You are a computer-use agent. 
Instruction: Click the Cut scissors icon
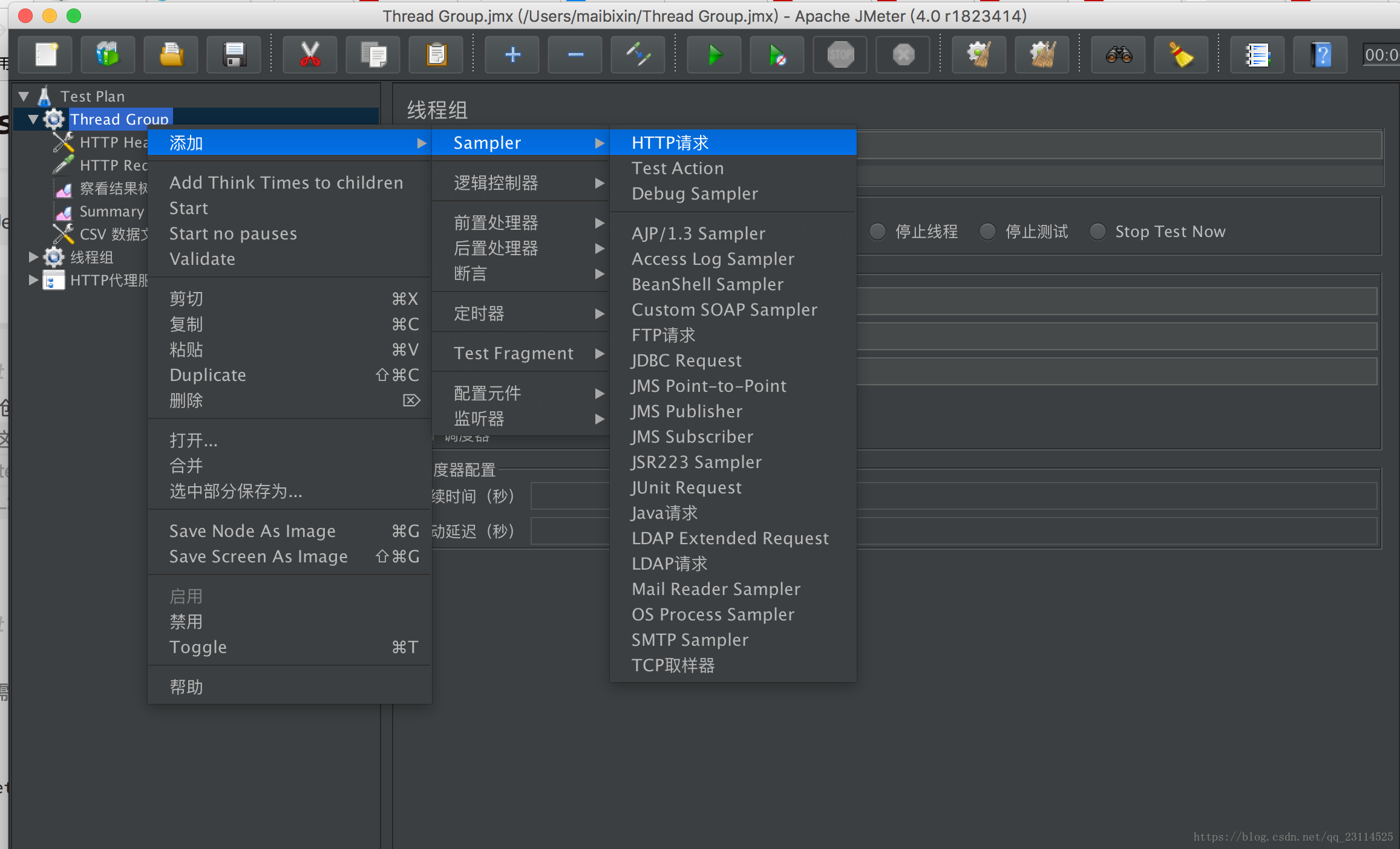[x=310, y=55]
